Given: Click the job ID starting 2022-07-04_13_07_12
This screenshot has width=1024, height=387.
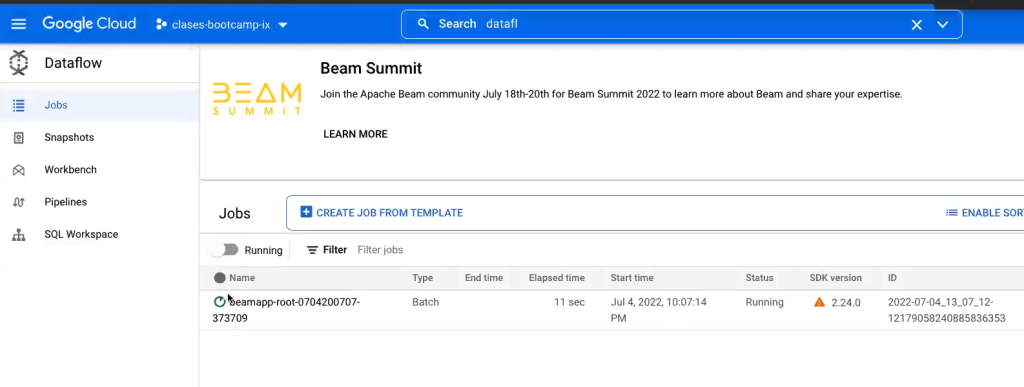Looking at the screenshot, I should pyautogui.click(x=946, y=310).
